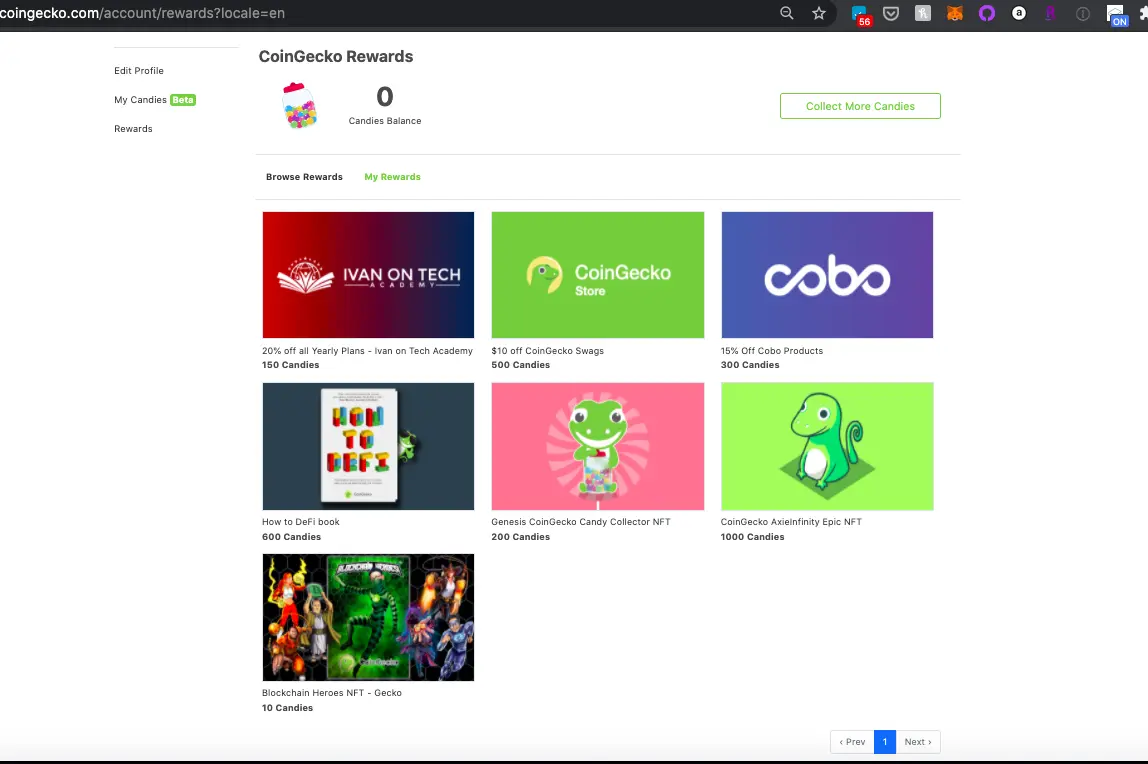Click the gray info circle extension icon
The width and height of the screenshot is (1148, 764).
click(1083, 13)
